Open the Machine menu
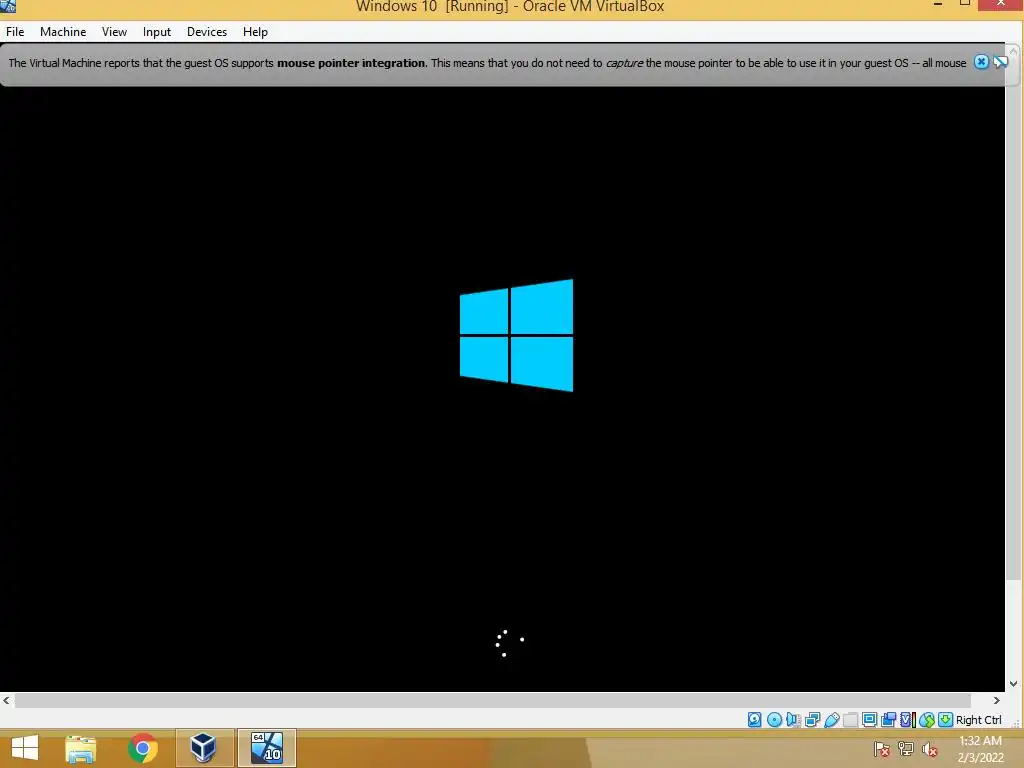Viewport: 1024px width, 768px height. (x=63, y=32)
